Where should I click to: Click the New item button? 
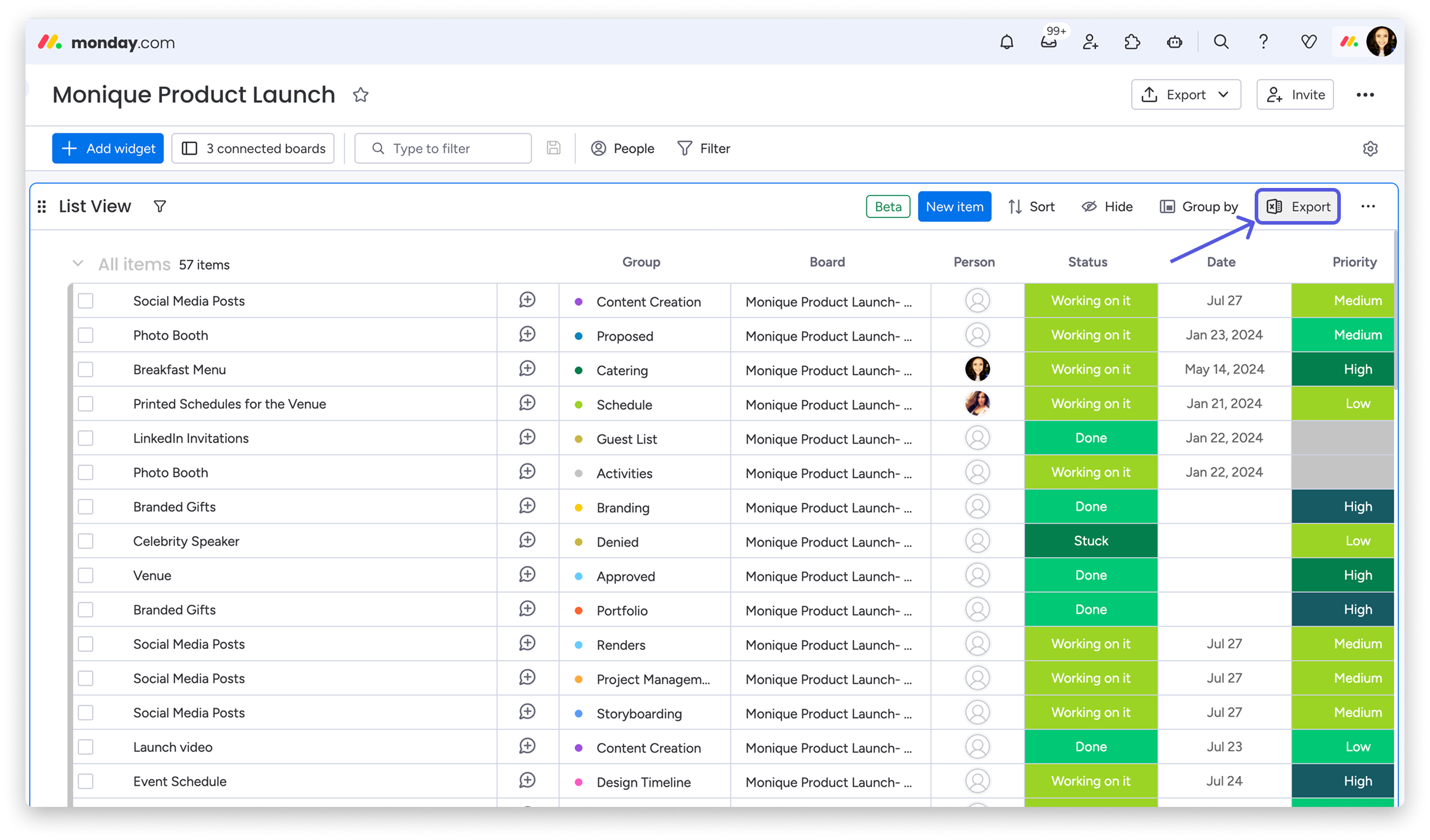[954, 206]
